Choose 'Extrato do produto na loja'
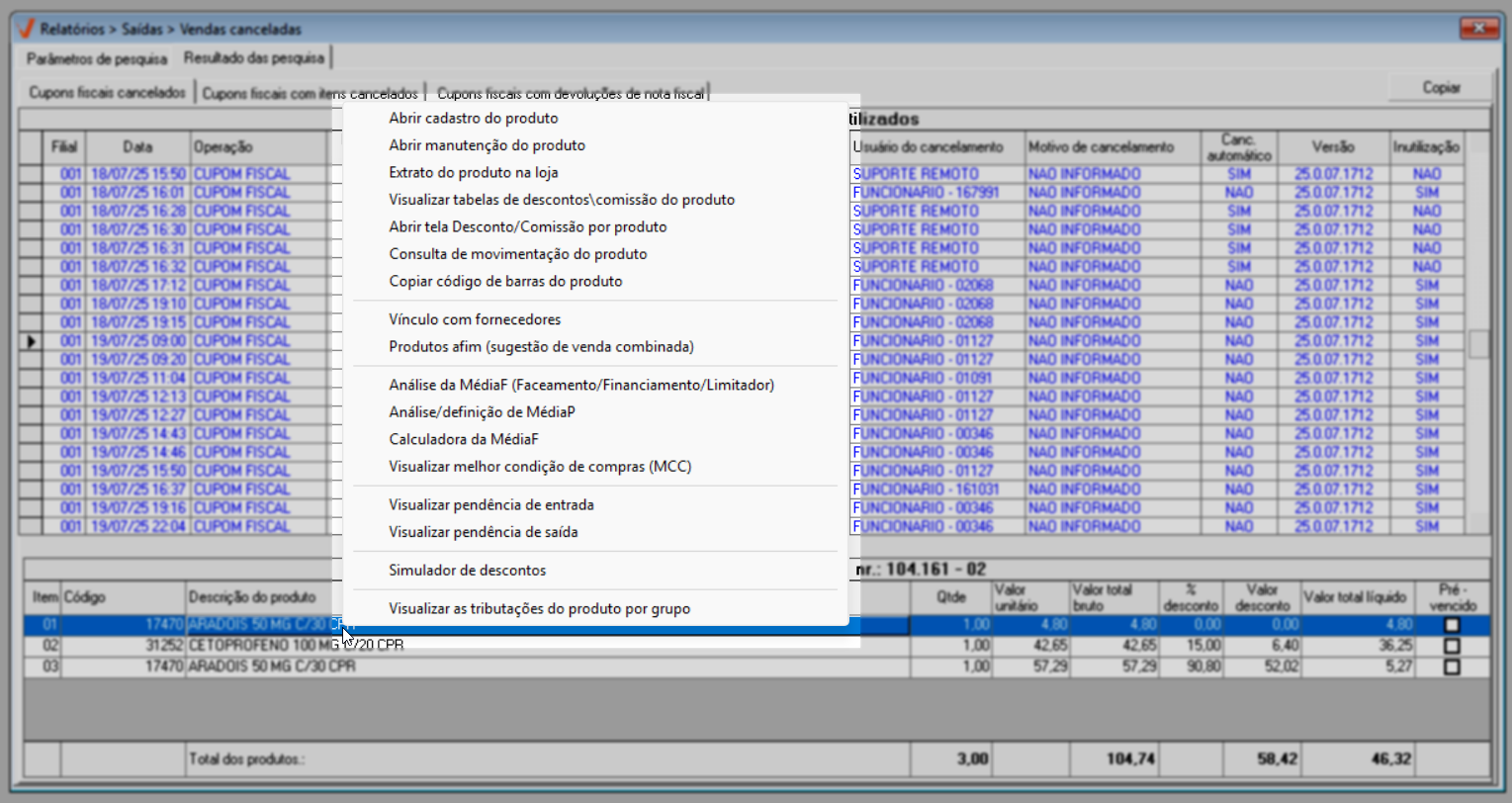The width and height of the screenshot is (1512, 803). click(473, 173)
